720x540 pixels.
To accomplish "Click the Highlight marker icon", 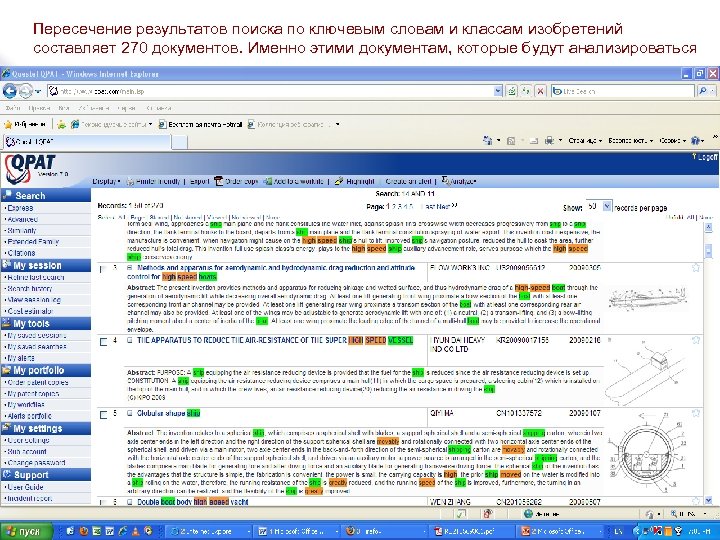I will pyautogui.click(x=339, y=181).
